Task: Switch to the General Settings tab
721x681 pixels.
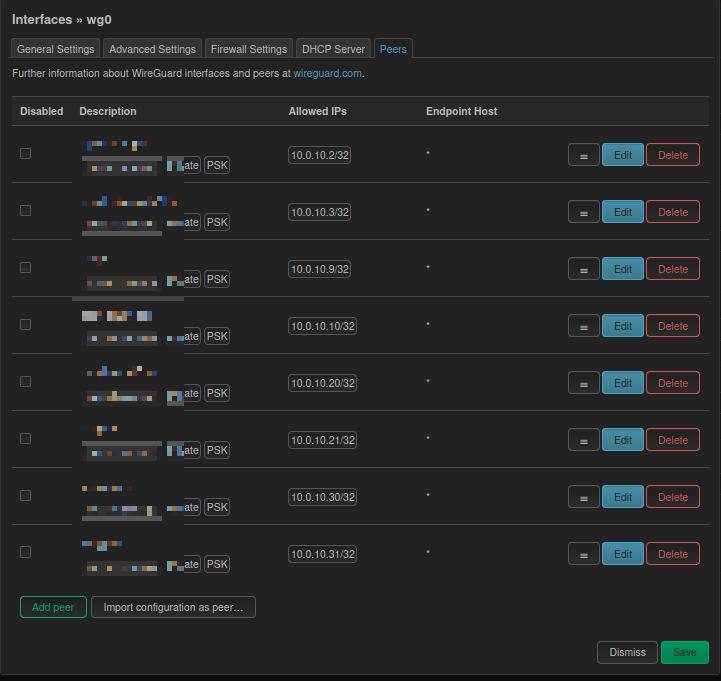Action: pos(56,49)
